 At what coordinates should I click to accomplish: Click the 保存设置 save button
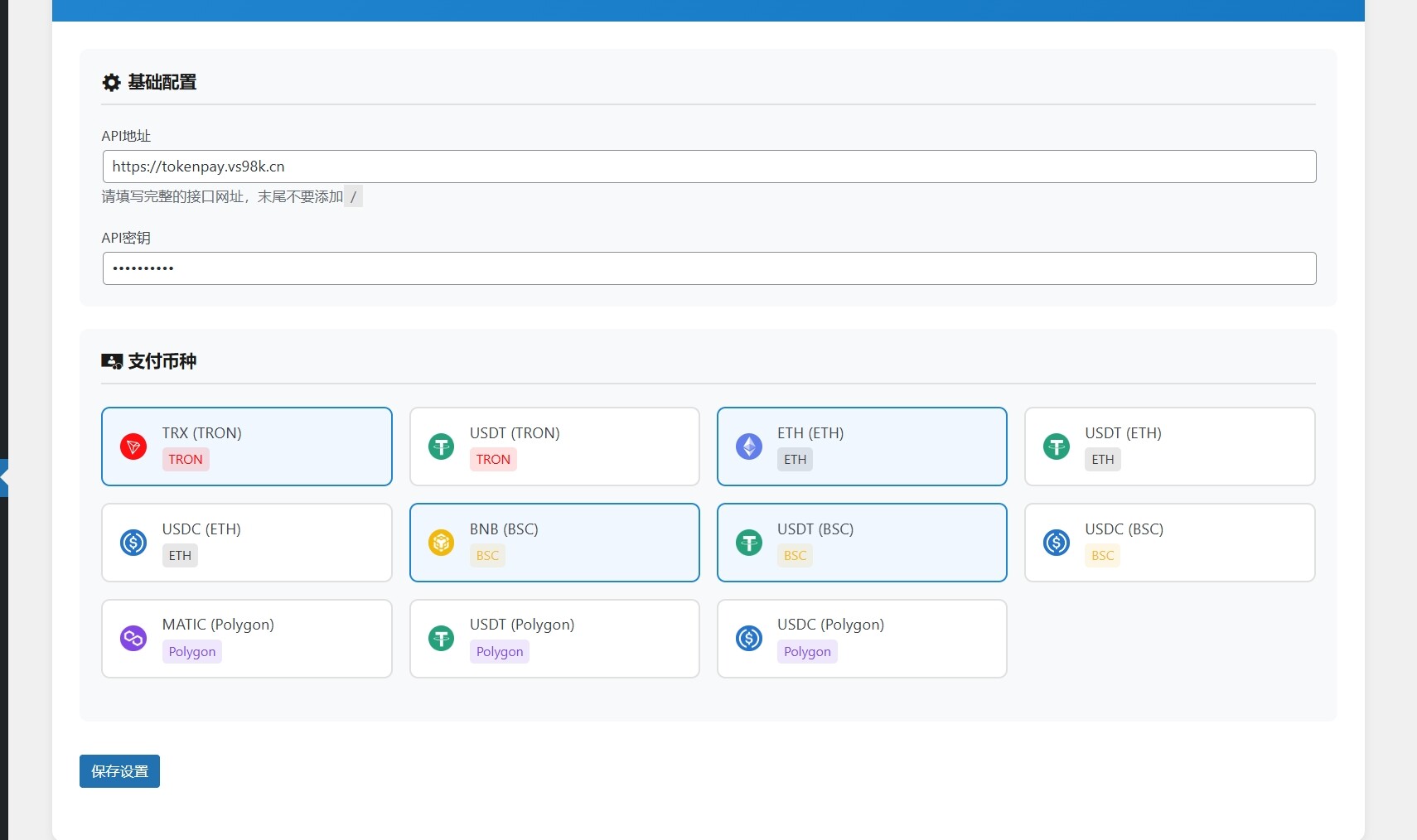coord(119,771)
